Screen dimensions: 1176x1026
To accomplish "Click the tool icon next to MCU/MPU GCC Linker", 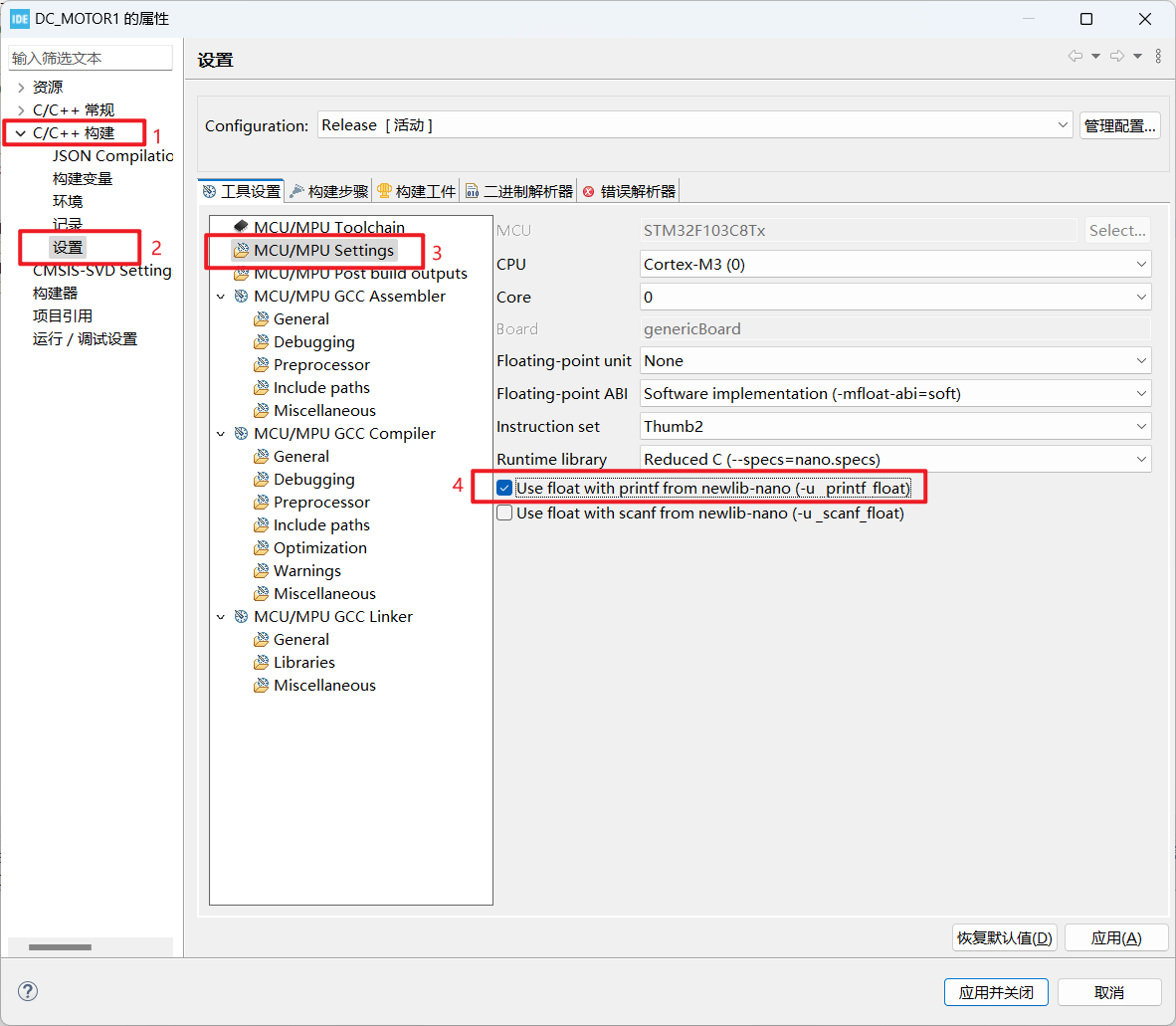I will tap(240, 616).
